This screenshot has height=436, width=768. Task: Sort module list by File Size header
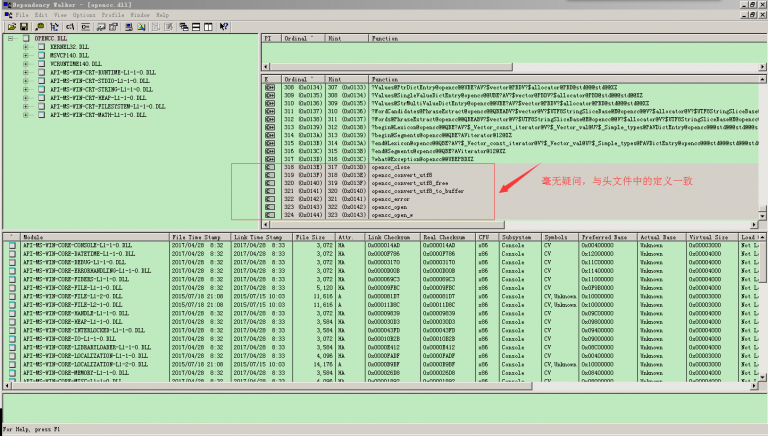310,236
